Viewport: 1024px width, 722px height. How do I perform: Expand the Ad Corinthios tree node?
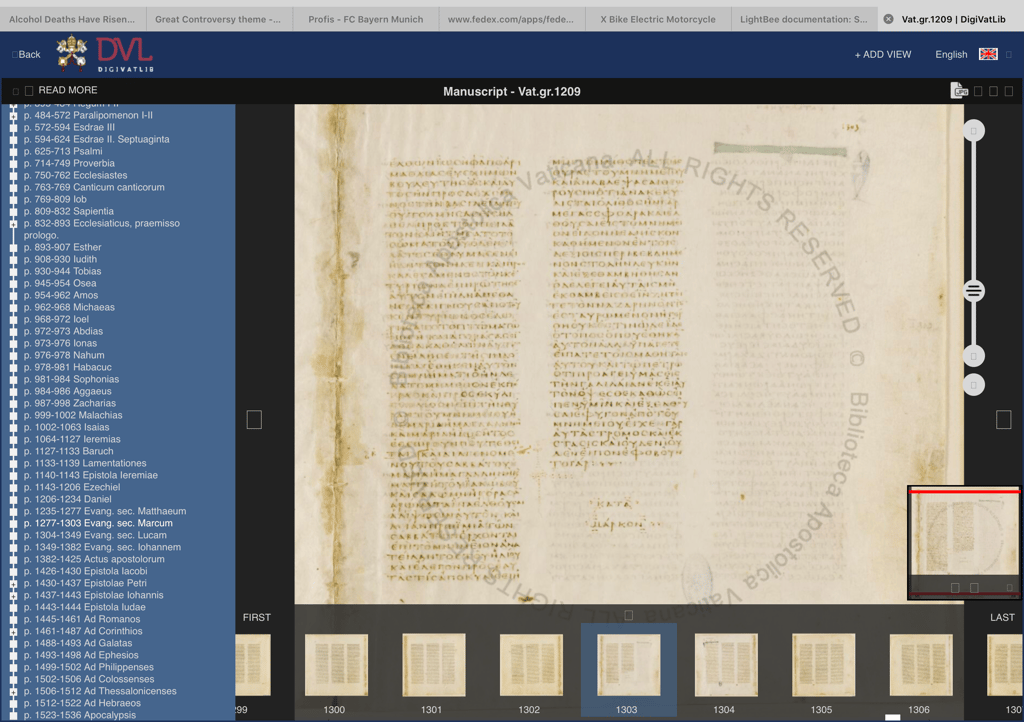pyautogui.click(x=13, y=631)
